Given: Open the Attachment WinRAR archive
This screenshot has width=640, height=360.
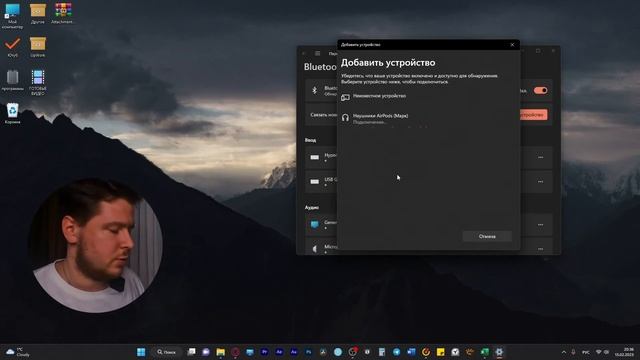Looking at the screenshot, I should (x=63, y=14).
